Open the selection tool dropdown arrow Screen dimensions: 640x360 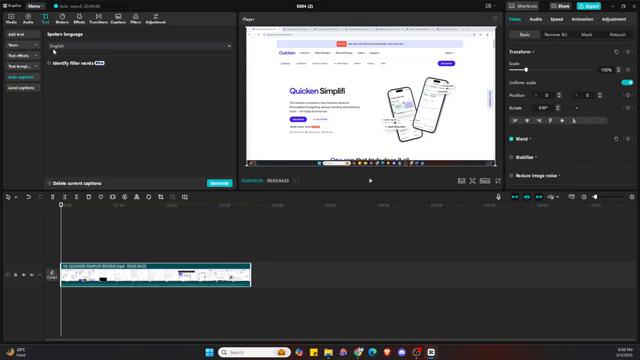[16, 197]
